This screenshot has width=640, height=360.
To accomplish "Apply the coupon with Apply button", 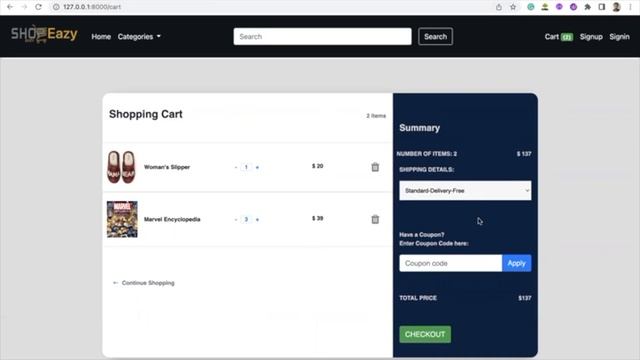I will click(x=517, y=263).
